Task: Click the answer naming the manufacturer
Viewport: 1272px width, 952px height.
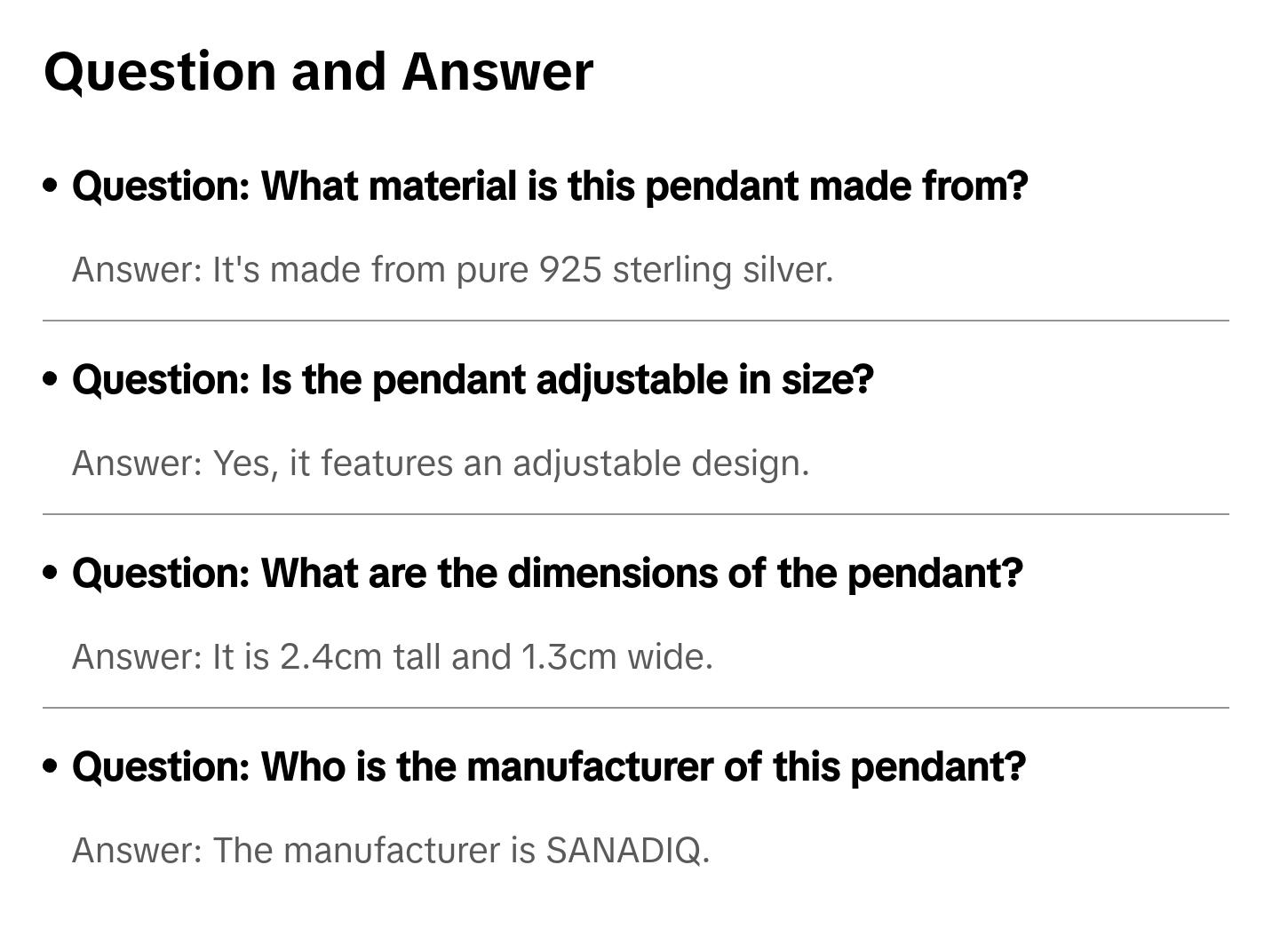Action: click(x=390, y=851)
